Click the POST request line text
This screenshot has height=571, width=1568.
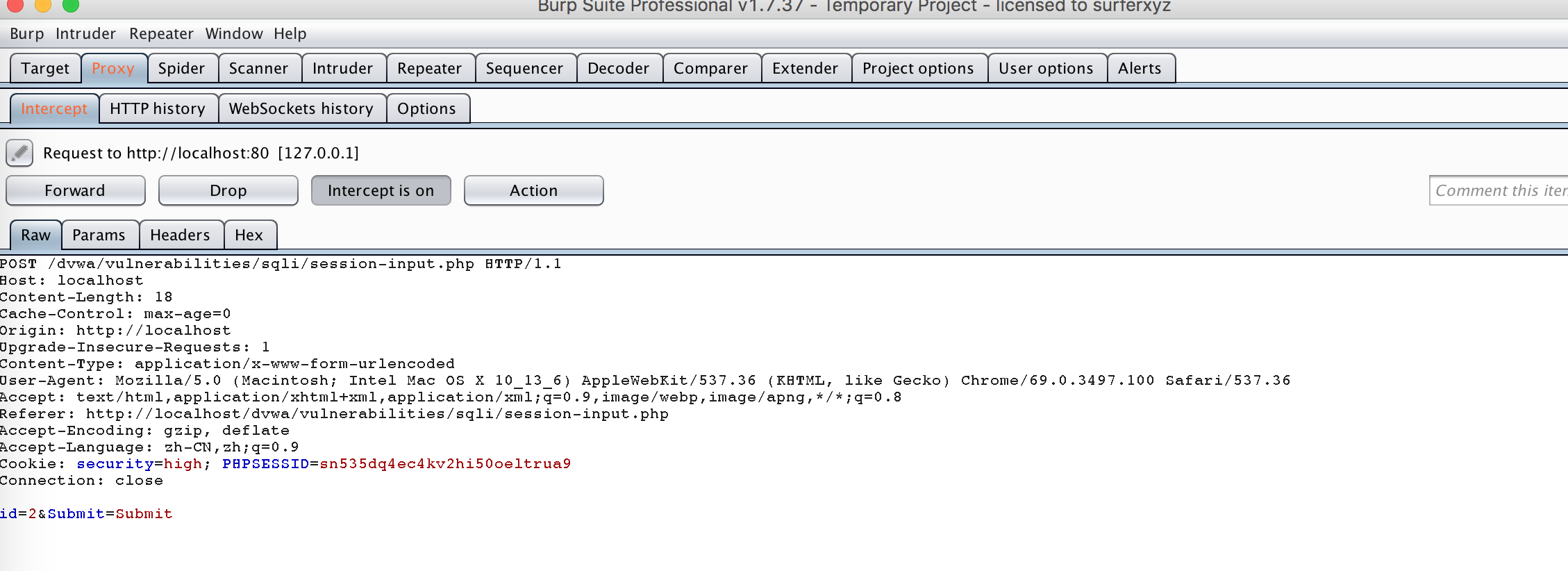pyautogui.click(x=281, y=264)
